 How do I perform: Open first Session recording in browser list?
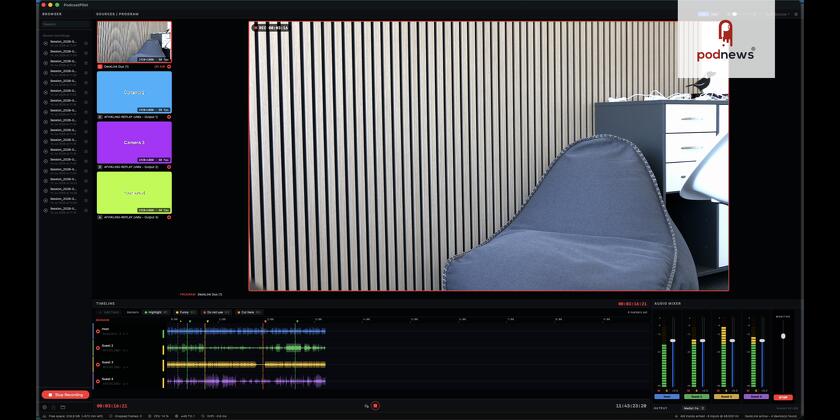(65, 42)
